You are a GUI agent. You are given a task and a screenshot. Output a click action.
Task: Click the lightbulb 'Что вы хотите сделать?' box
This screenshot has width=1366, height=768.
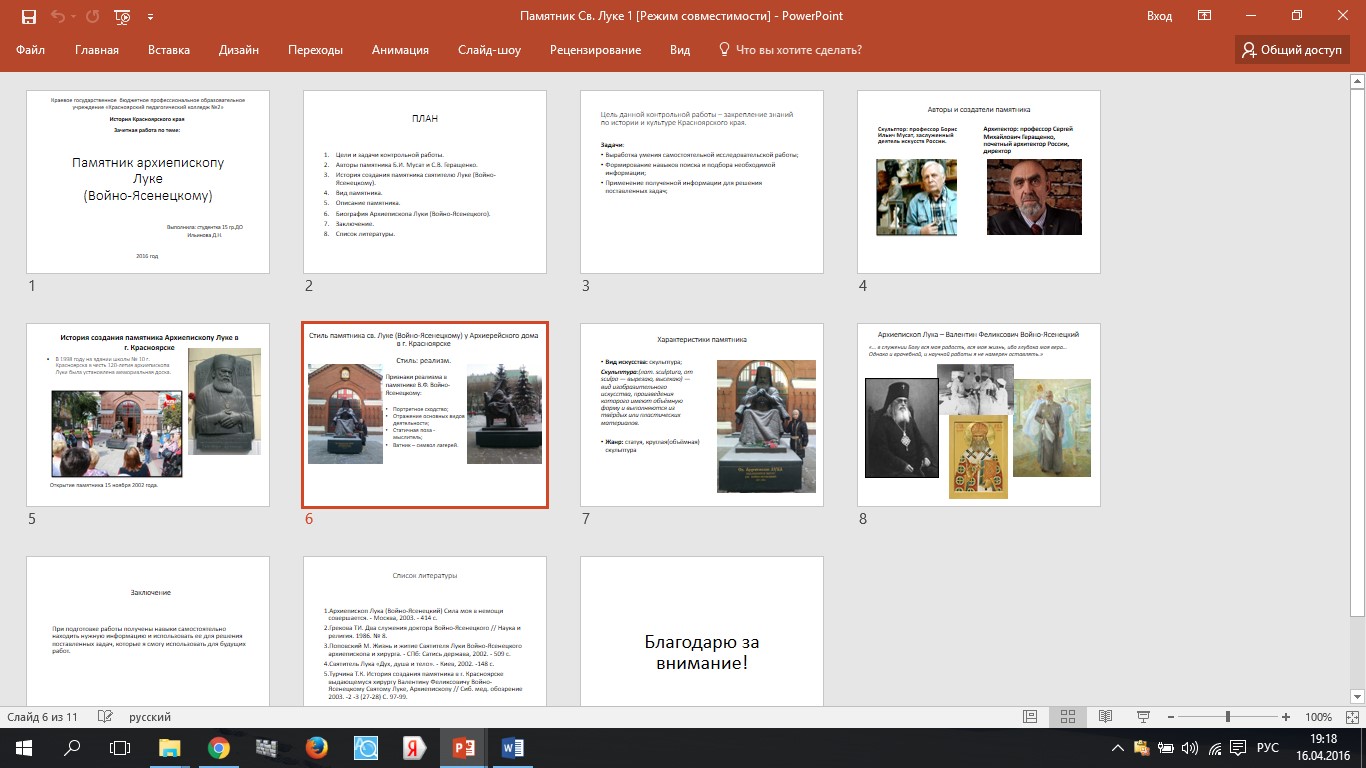click(790, 50)
